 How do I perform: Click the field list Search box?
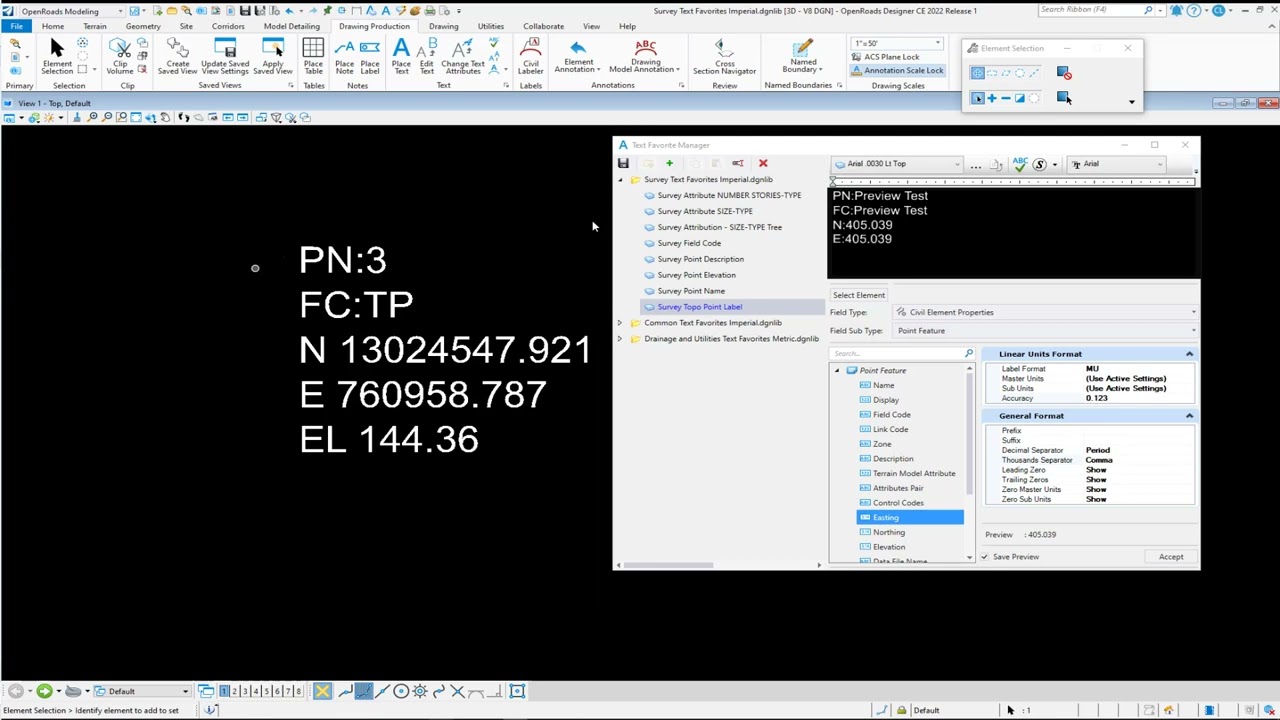(x=896, y=353)
